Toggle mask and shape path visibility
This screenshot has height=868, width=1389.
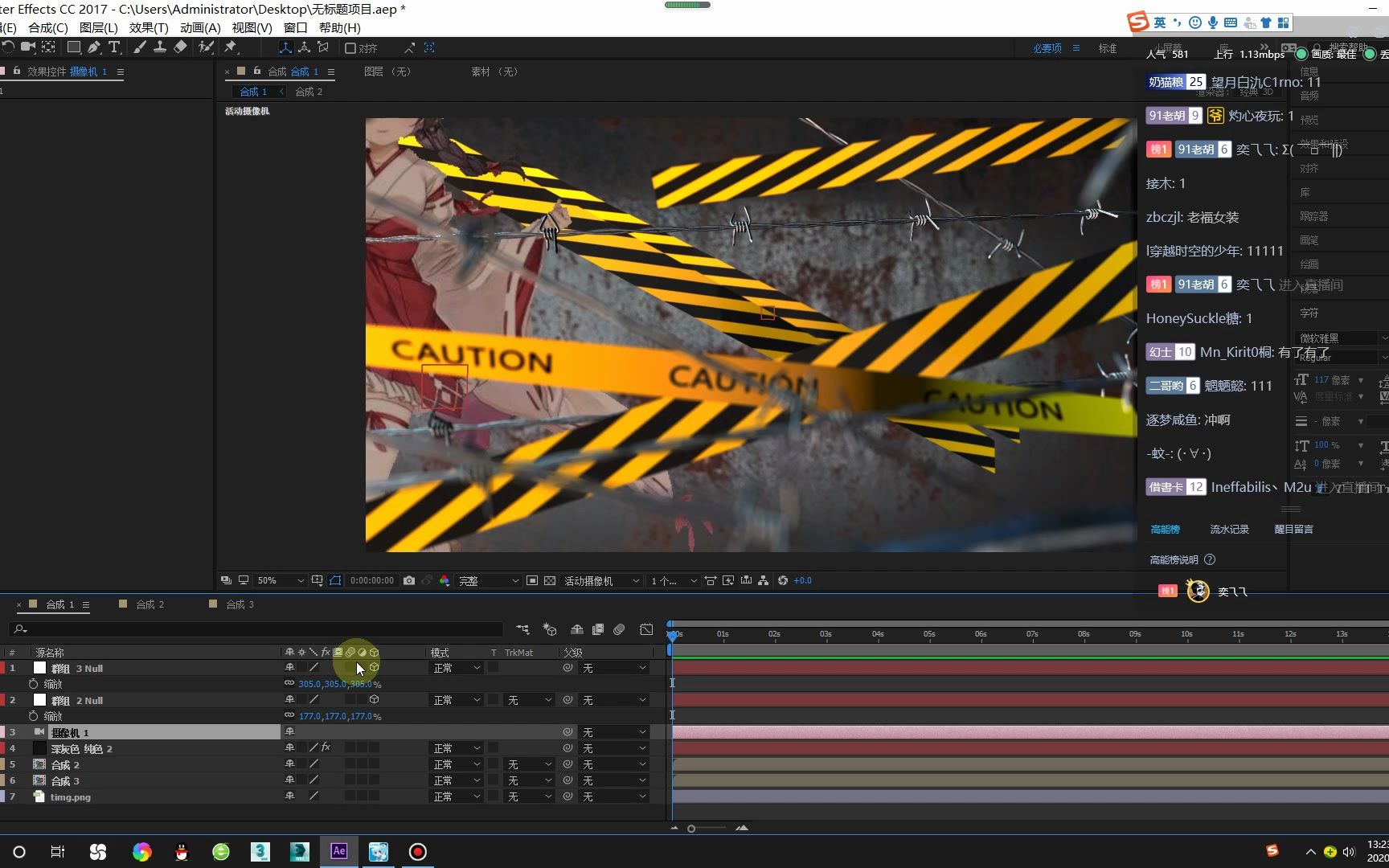[x=335, y=580]
